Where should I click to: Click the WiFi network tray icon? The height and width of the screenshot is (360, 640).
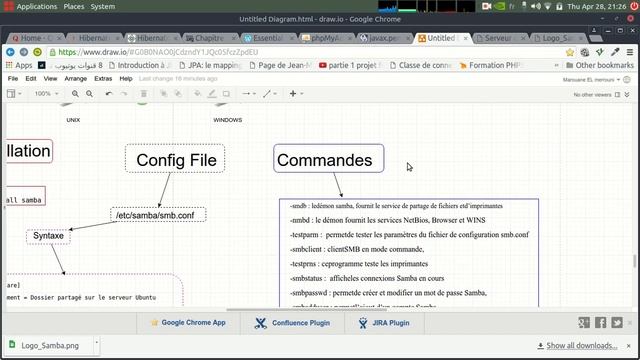click(548, 6)
